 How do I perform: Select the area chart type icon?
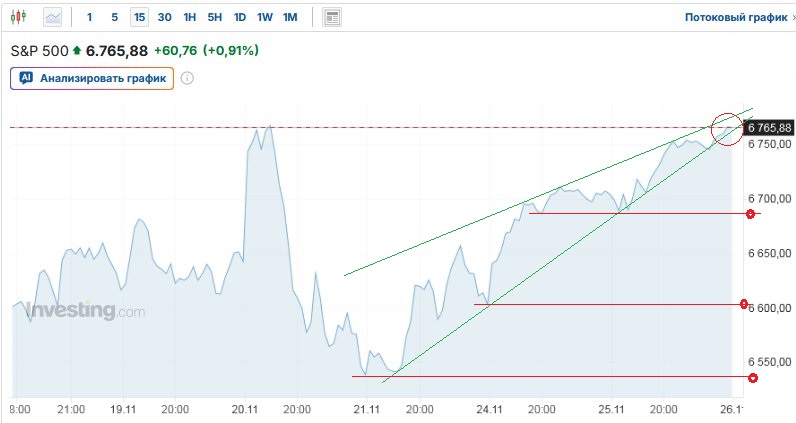coord(52,17)
